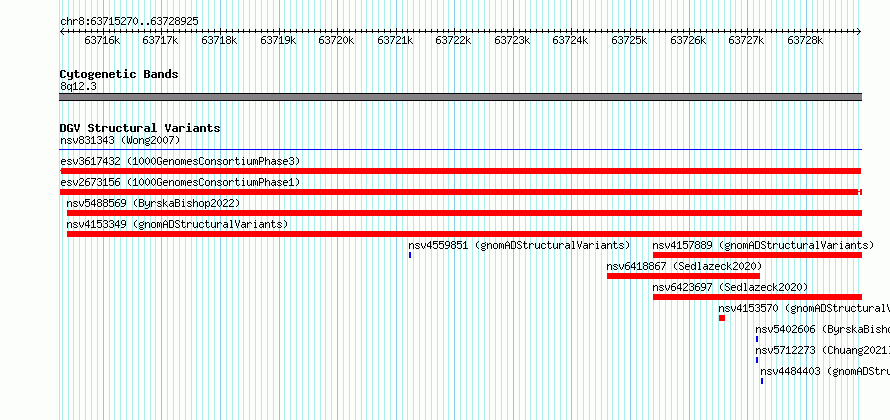Select the red bar for esv2673156
This screenshot has width=890, height=420.
461,192
